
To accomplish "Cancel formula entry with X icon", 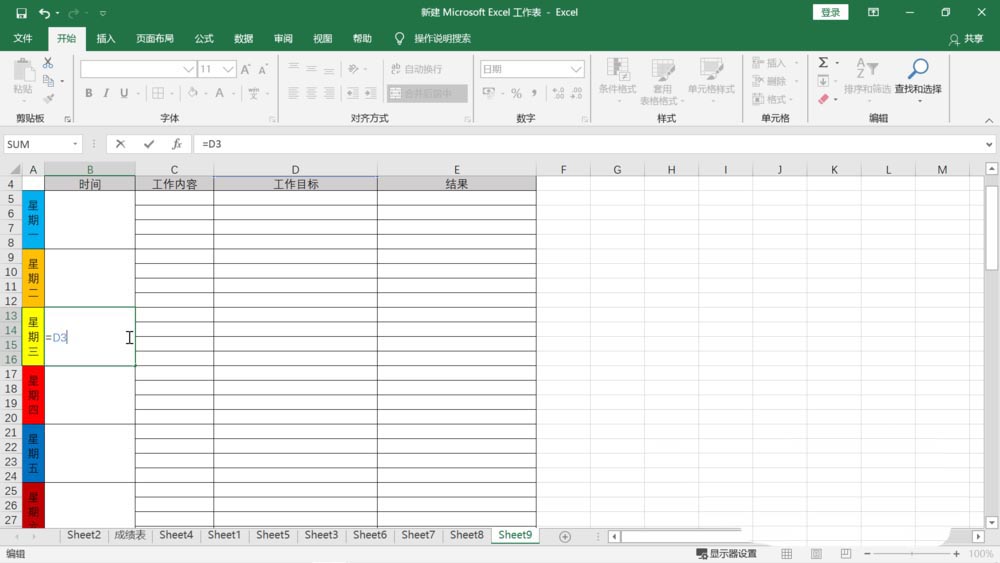I will click(x=120, y=144).
